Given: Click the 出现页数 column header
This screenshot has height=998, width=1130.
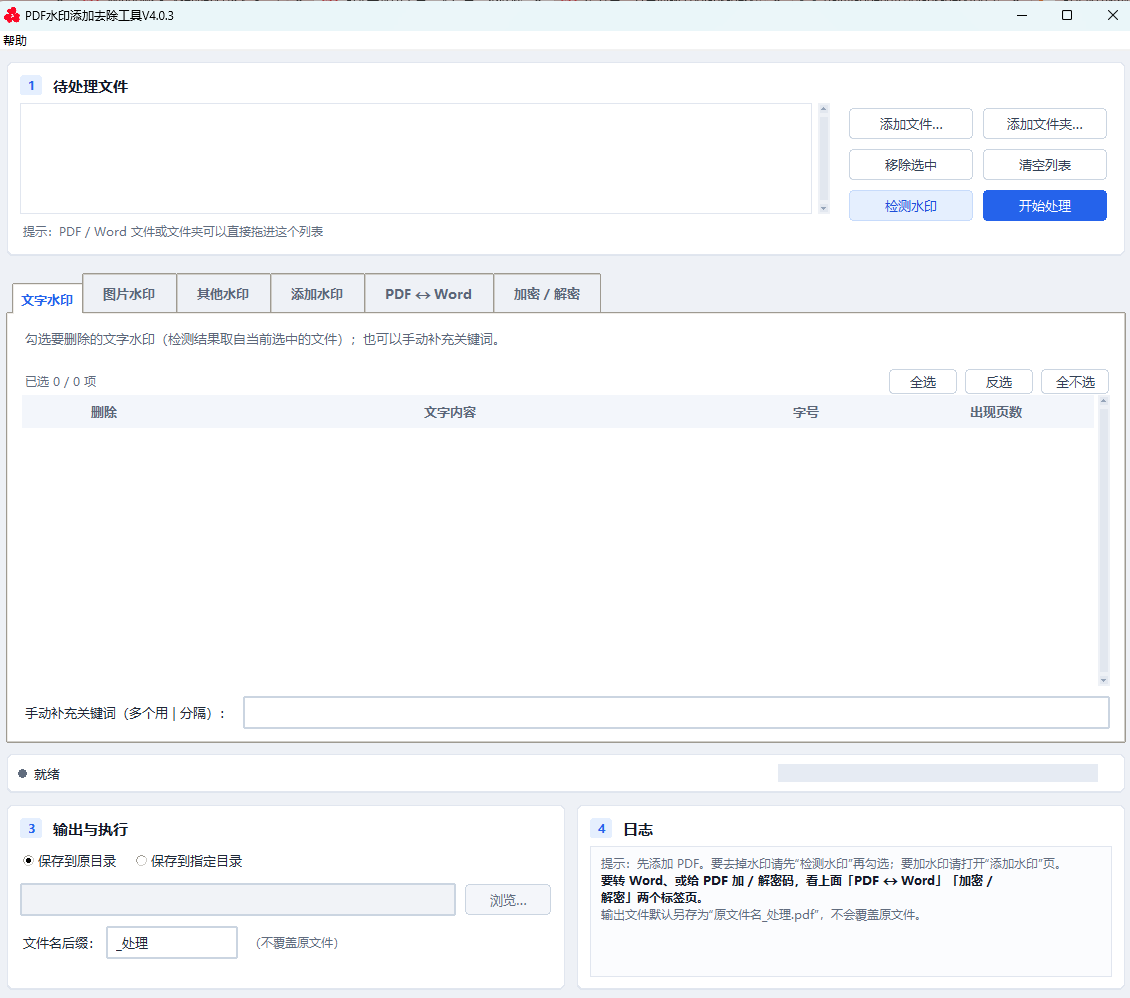Looking at the screenshot, I should point(996,412).
